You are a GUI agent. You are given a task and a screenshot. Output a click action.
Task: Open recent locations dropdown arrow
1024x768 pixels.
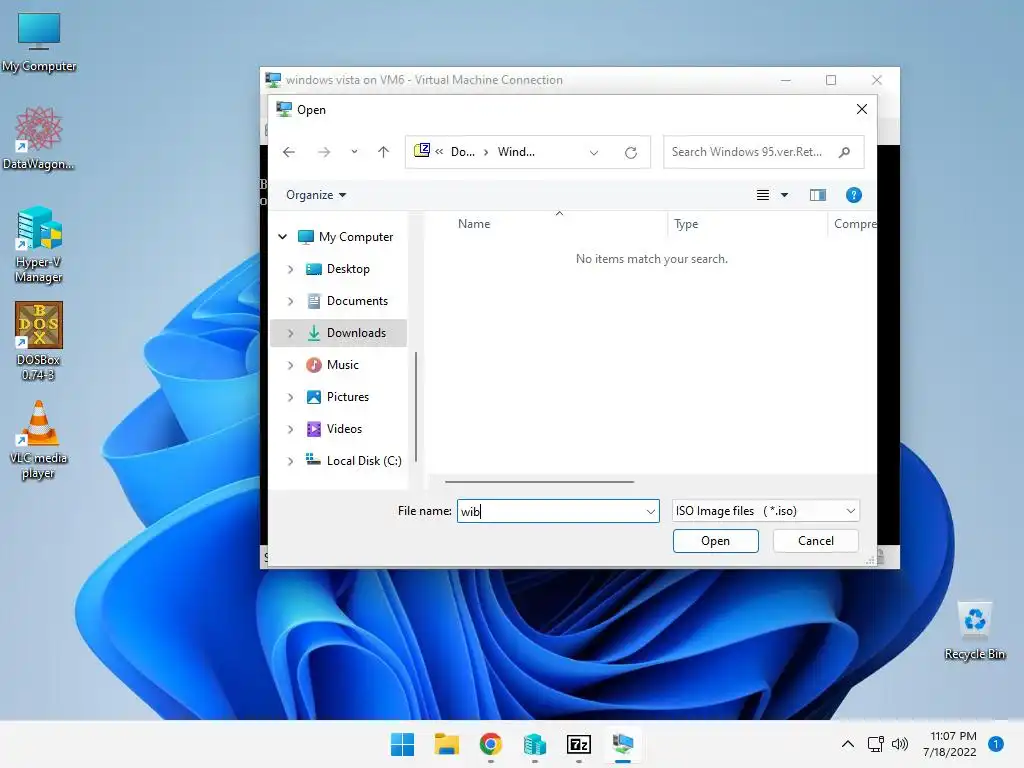(354, 152)
